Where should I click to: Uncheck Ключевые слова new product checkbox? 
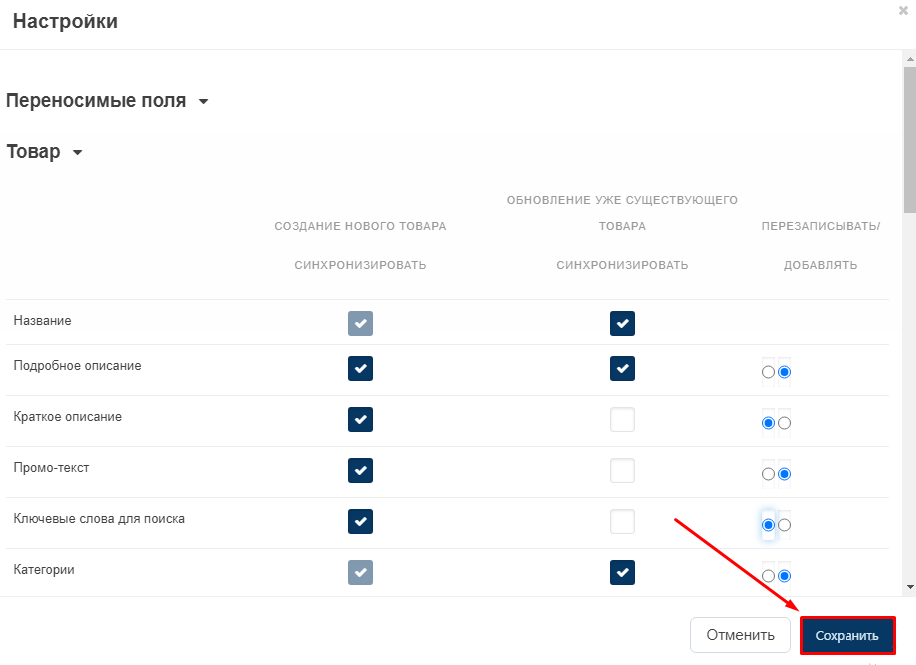tap(360, 521)
